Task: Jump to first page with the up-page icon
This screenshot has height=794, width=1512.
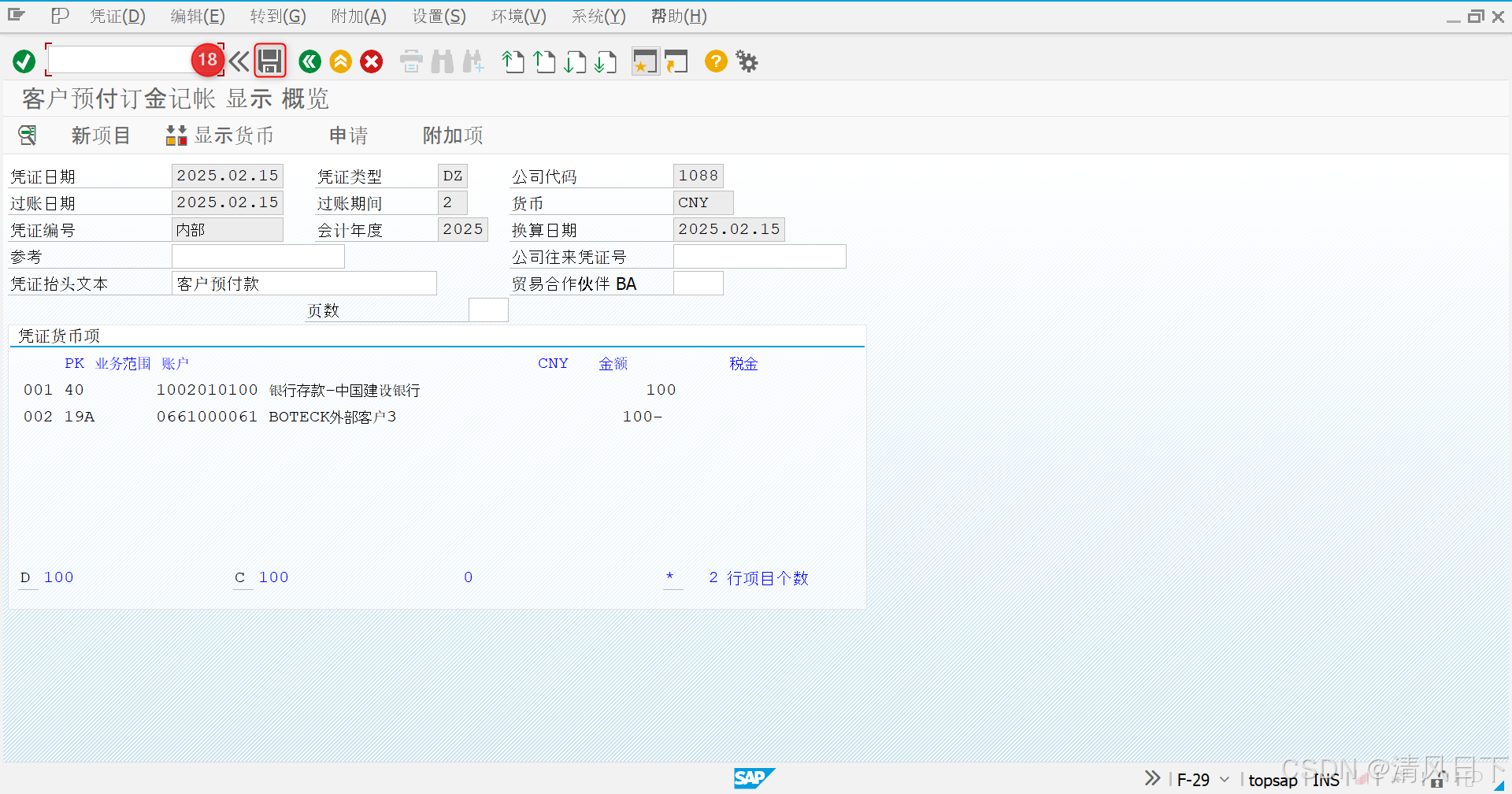Action: pos(513,61)
